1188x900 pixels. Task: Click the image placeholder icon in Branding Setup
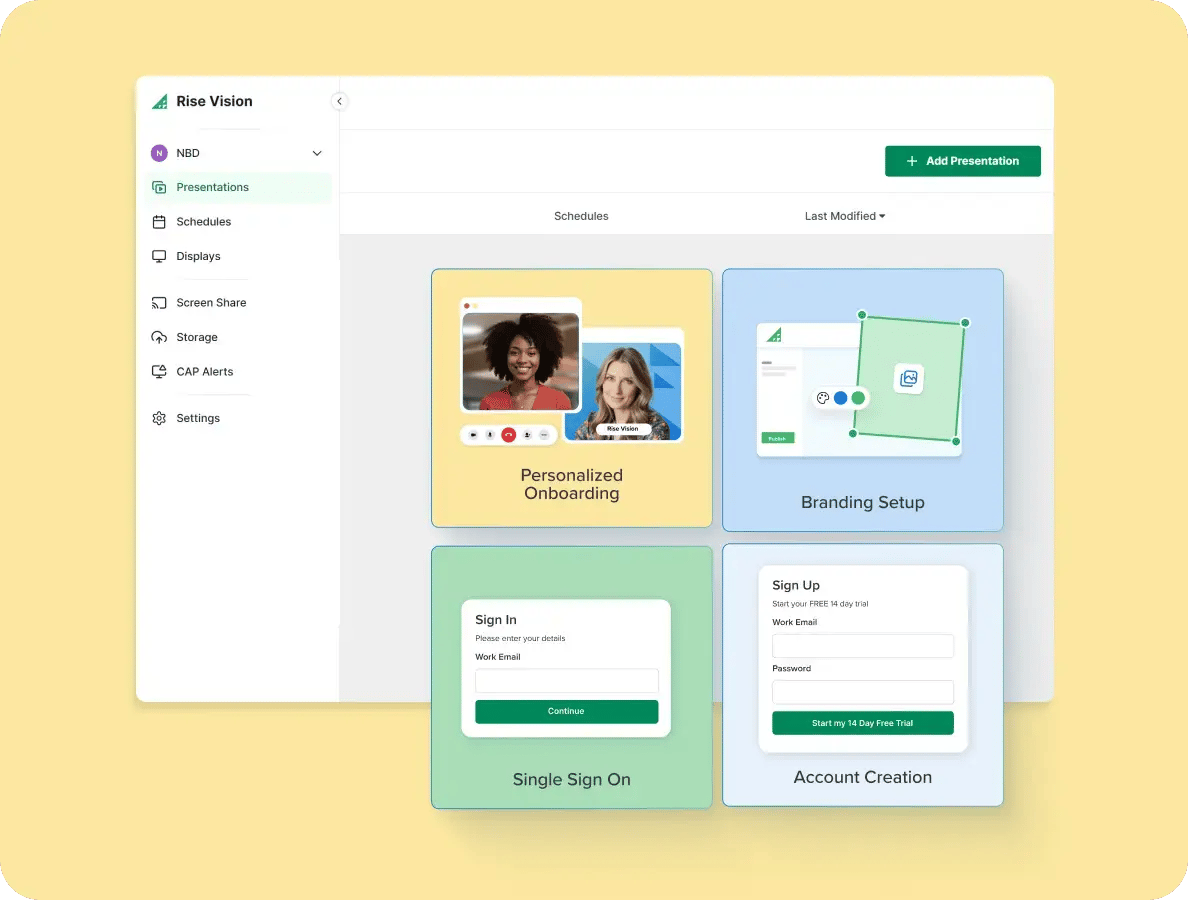[908, 378]
